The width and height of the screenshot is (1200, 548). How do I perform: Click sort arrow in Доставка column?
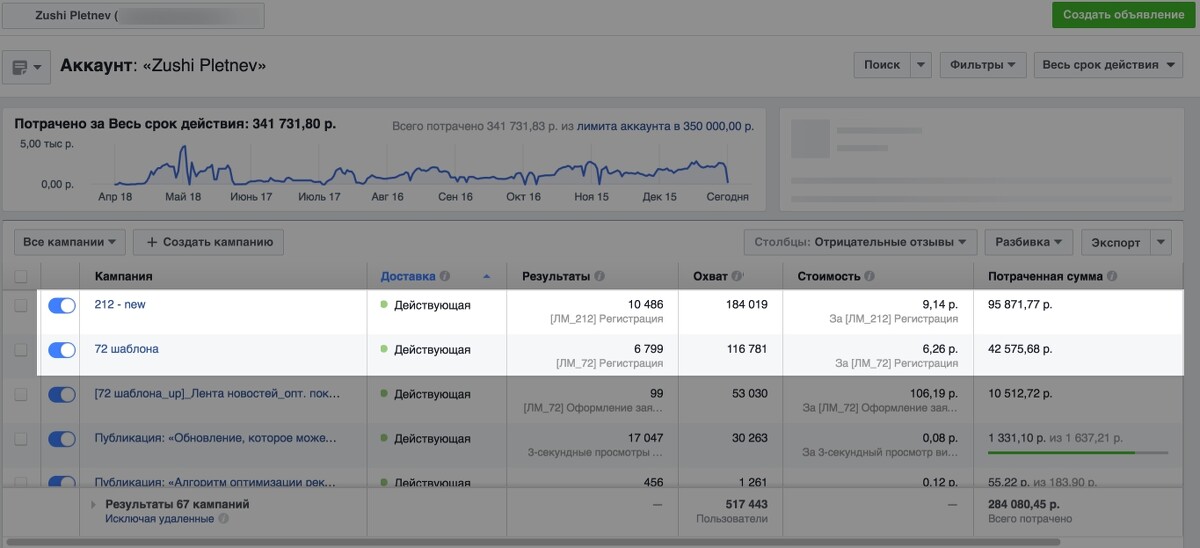tap(487, 276)
